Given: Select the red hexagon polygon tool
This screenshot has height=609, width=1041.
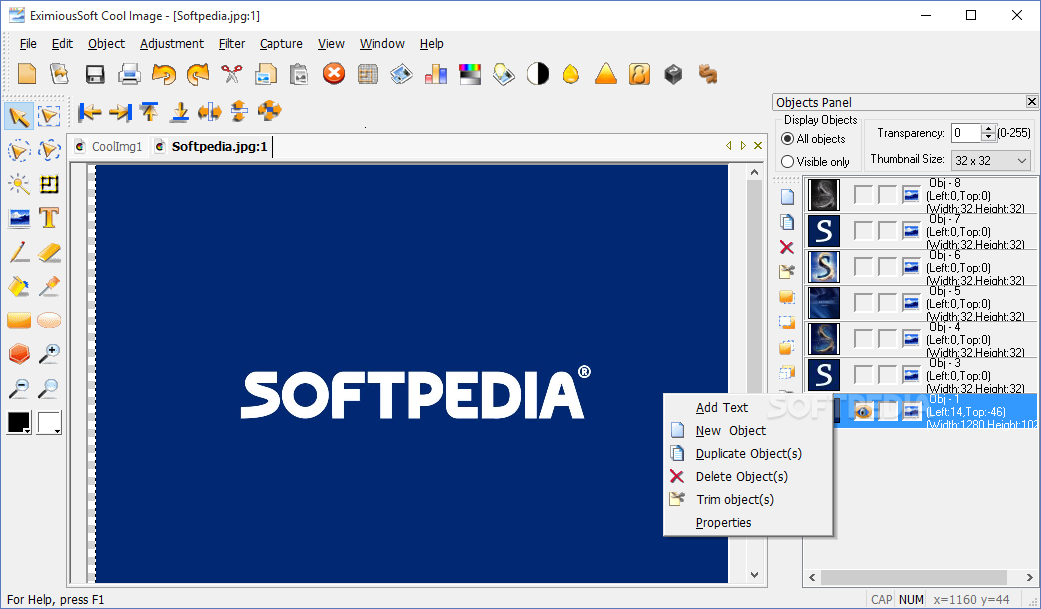Looking at the screenshot, I should (19, 354).
